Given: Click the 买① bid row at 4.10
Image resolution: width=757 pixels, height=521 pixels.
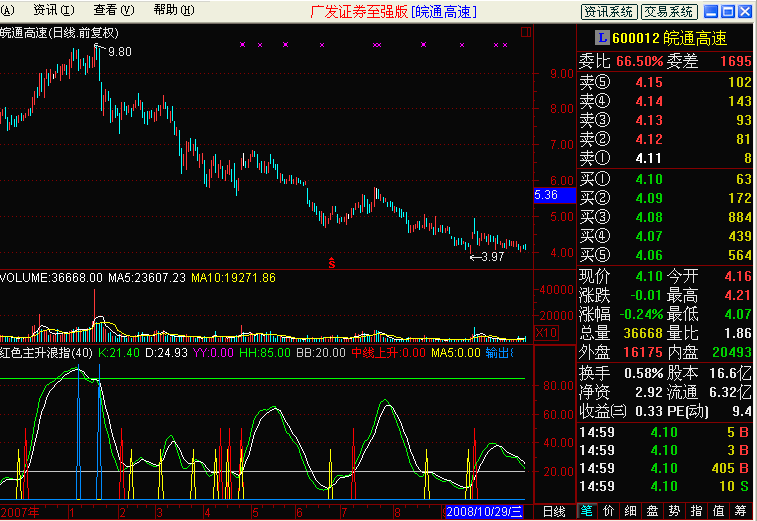Looking at the screenshot, I should pyautogui.click(x=665, y=179).
